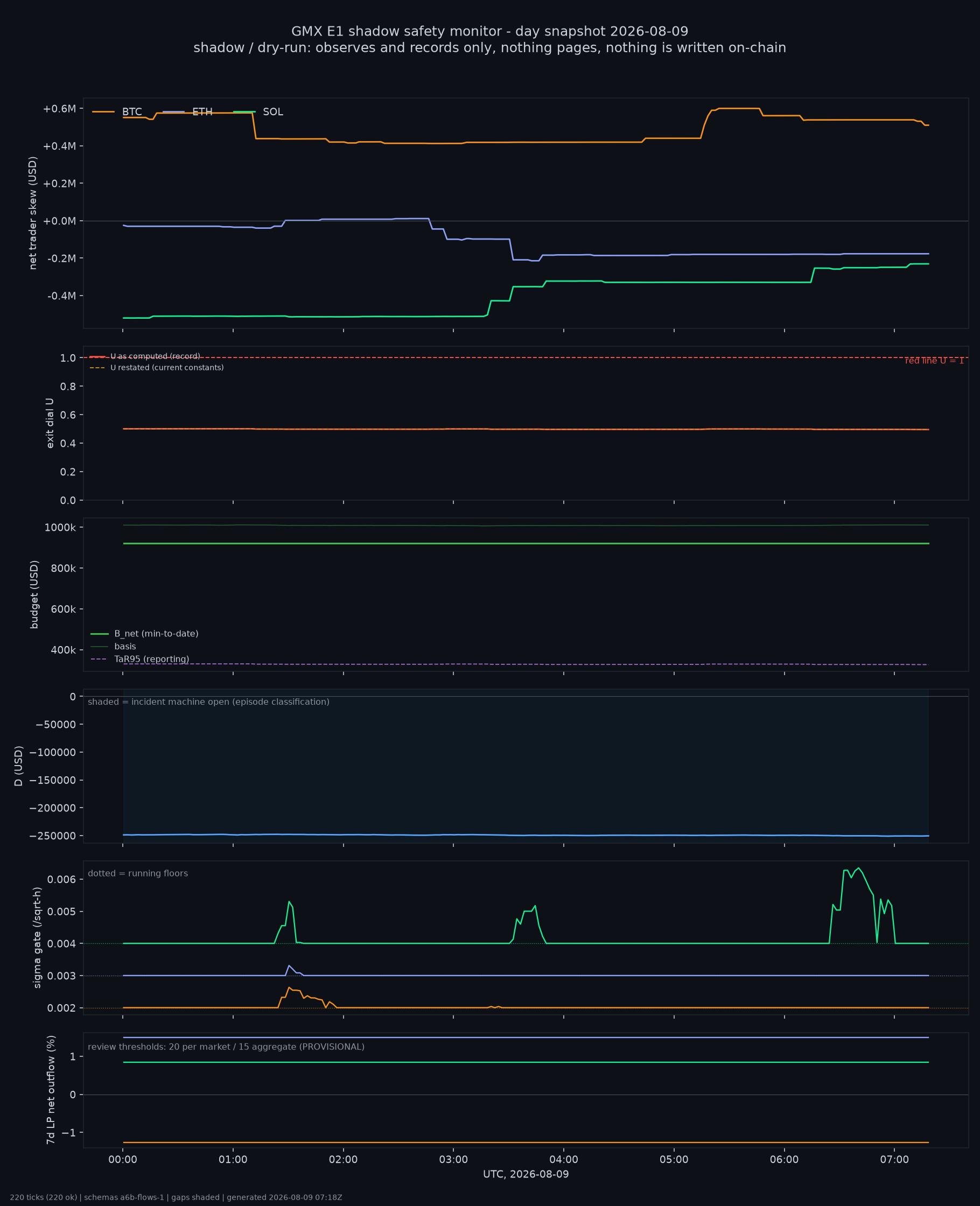
Task: Click the footer '220 ticks (220 ok)' status line
Action: 176,1197
